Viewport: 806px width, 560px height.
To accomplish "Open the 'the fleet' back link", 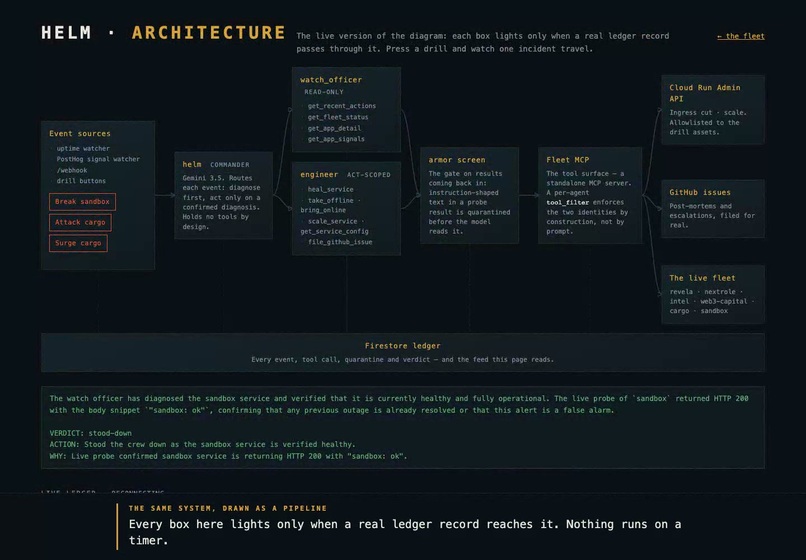I will pos(740,36).
